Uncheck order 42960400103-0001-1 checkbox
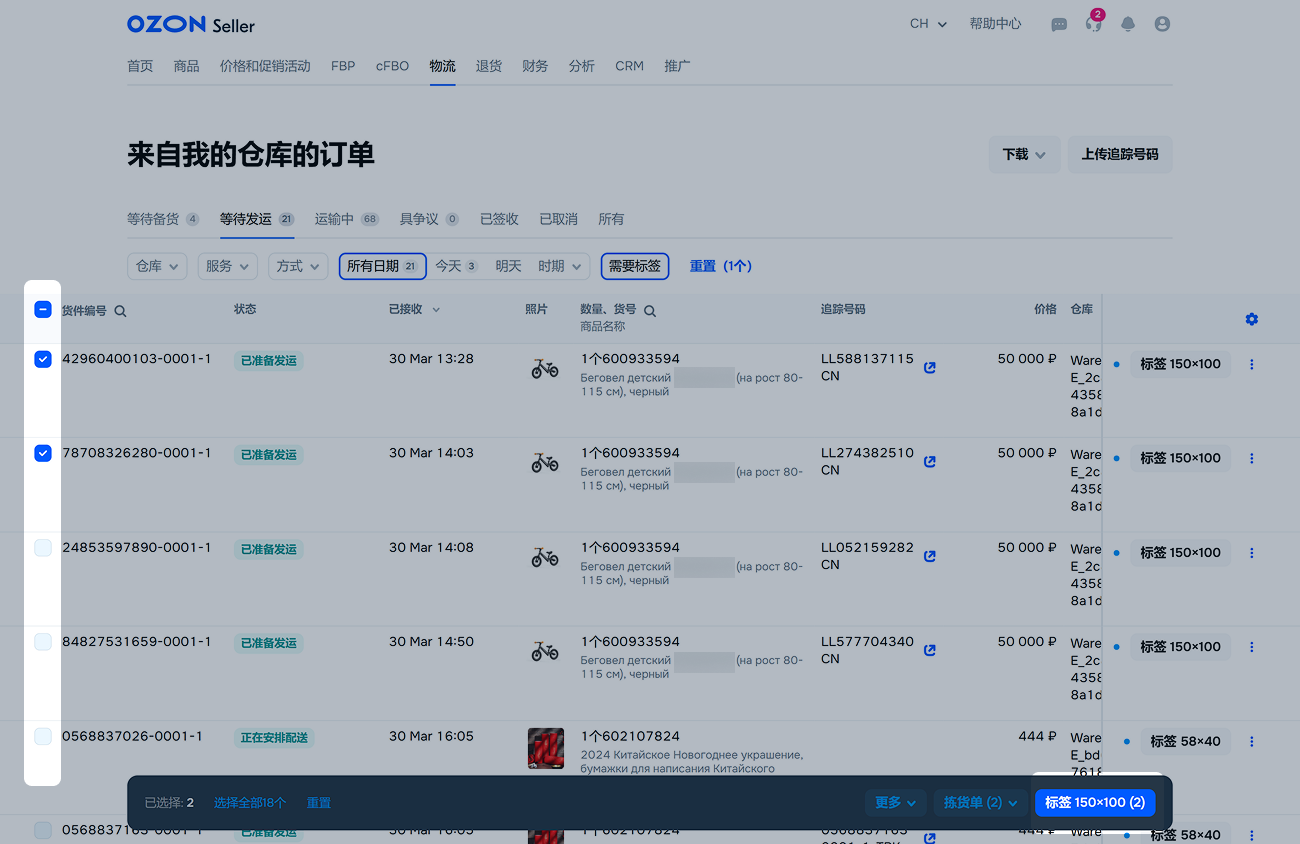This screenshot has height=844, width=1300. pos(43,359)
